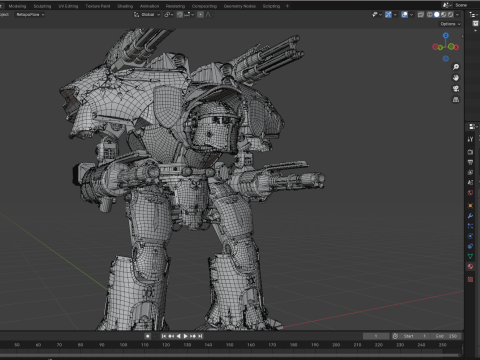This screenshot has width=480, height=360.
Task: Toggle camera view with camera icon
Action: (456, 89)
